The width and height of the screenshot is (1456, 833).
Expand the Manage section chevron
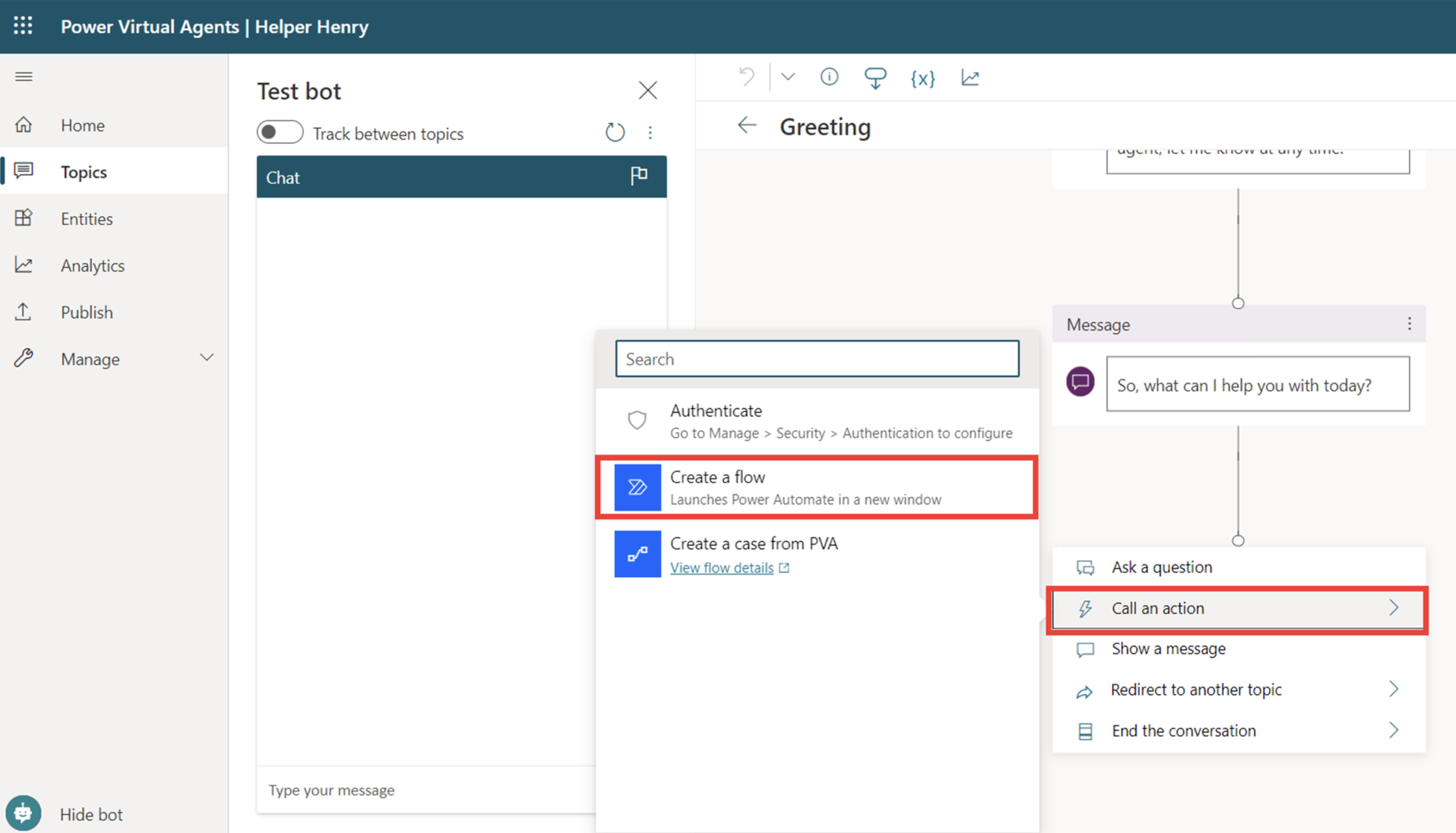207,358
